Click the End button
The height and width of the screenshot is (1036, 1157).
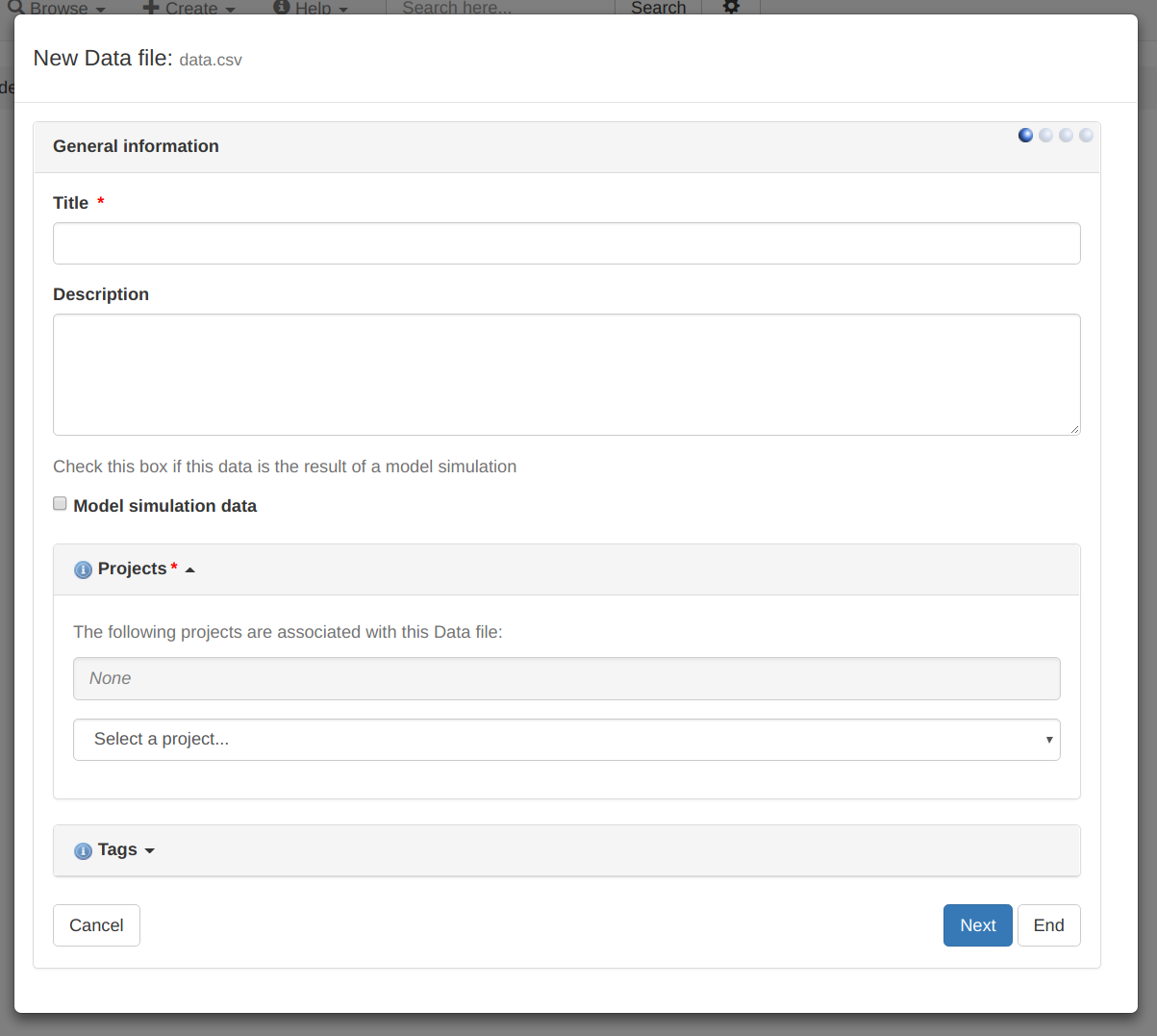[1048, 925]
